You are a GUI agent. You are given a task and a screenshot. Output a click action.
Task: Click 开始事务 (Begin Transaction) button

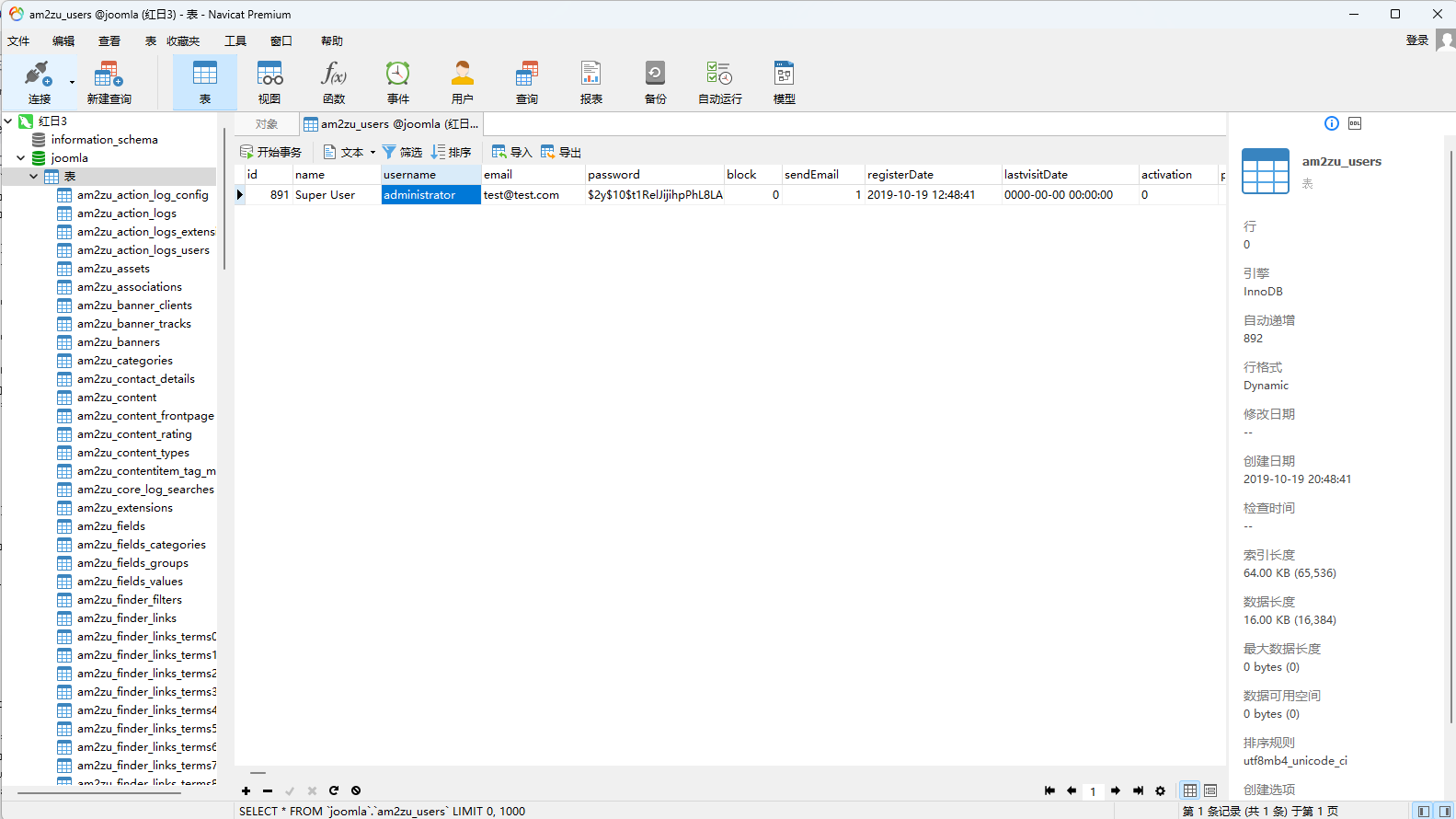(x=270, y=152)
